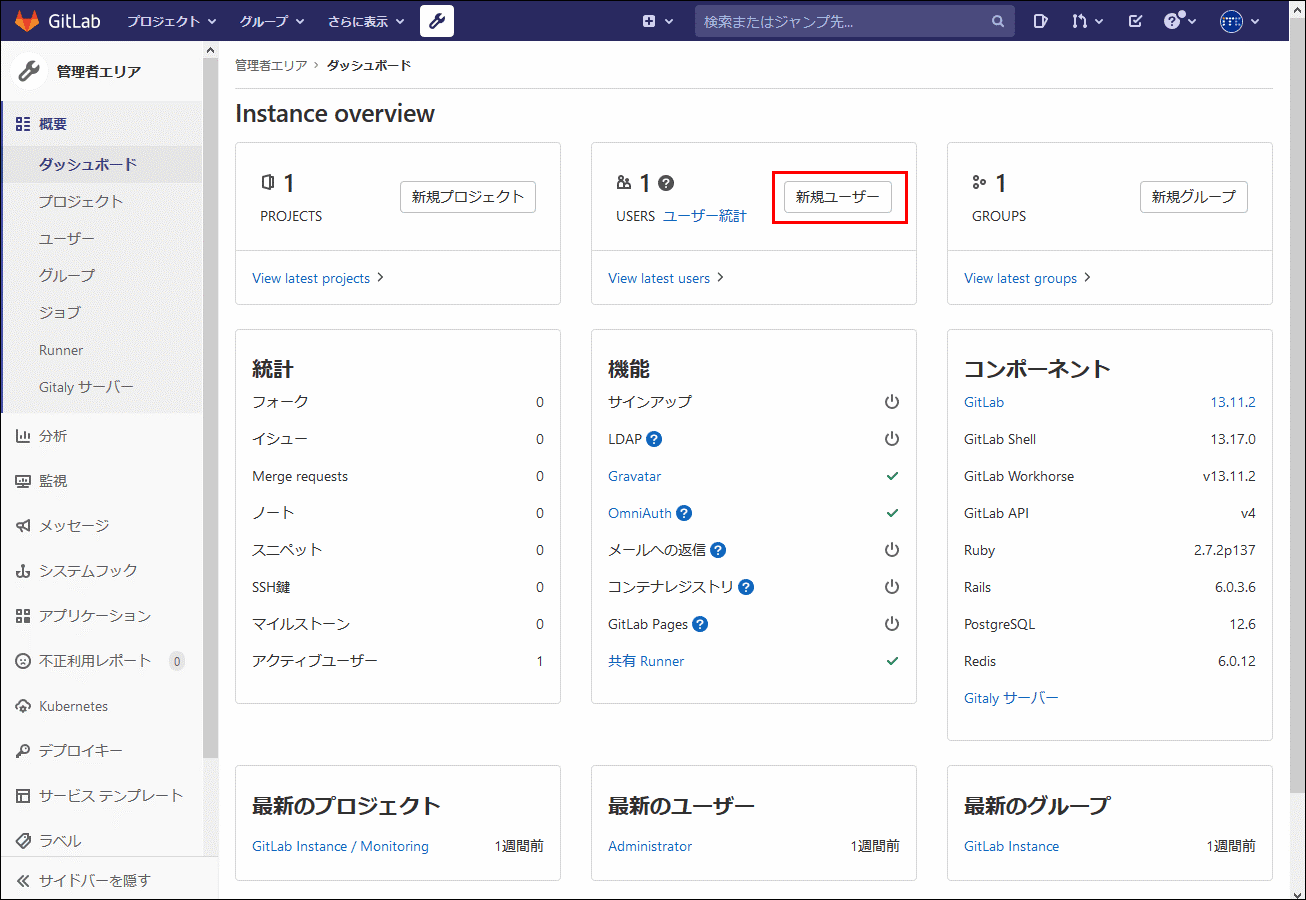Viewport: 1306px width, 900px height.
Task: Click the ラベル tag icon
Action: 23,841
